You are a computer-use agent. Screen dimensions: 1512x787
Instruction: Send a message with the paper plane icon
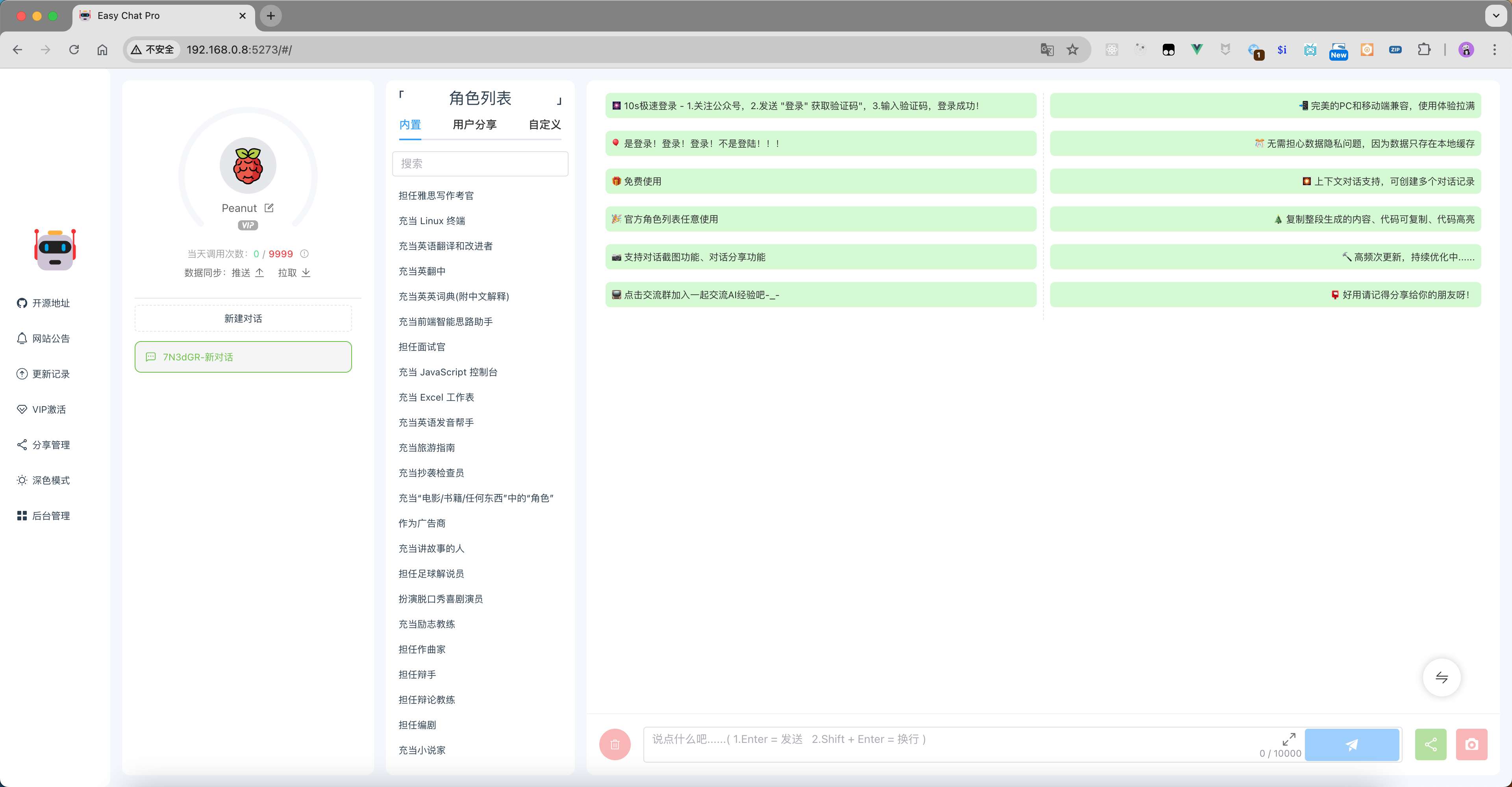[1352, 744]
